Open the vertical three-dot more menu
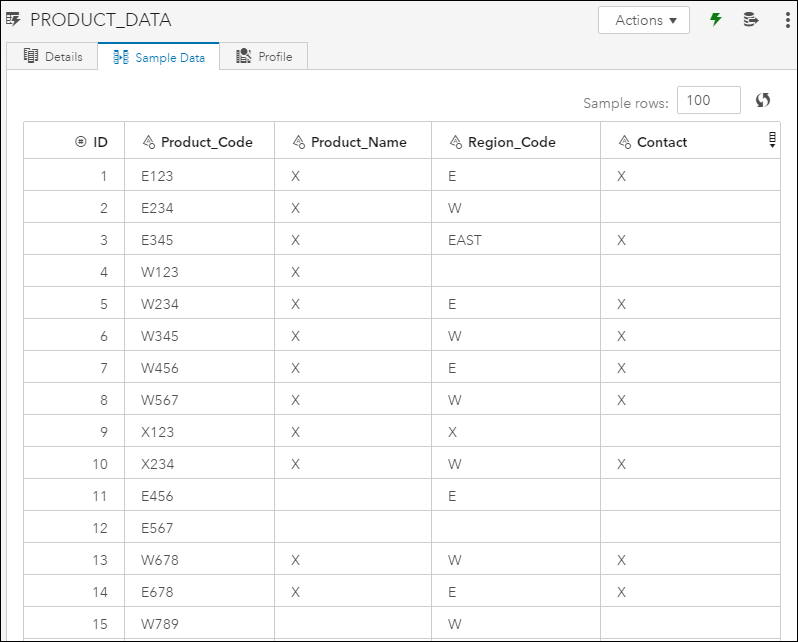This screenshot has width=798, height=642. click(x=787, y=20)
